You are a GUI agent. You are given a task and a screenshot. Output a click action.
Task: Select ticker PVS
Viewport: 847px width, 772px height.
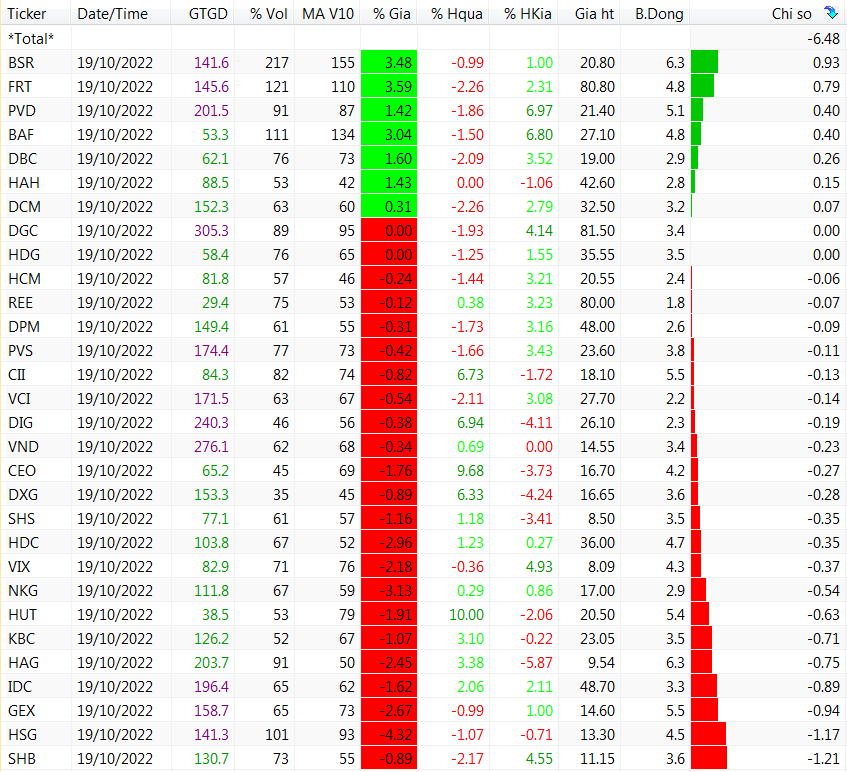21,351
